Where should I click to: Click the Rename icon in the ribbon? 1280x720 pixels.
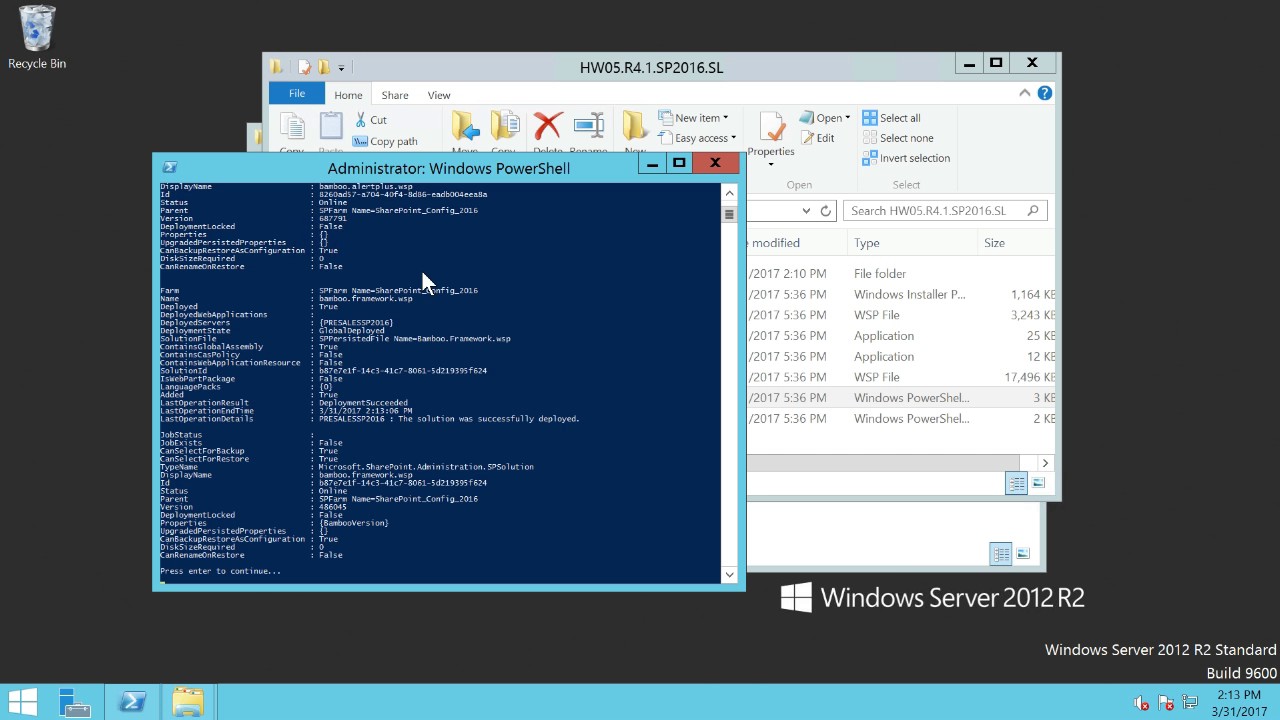(589, 126)
